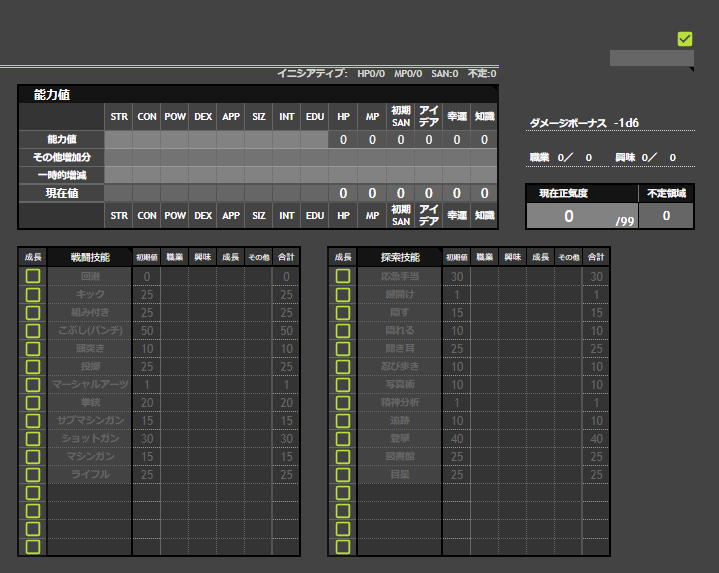Viewport: 719px width, 573px height.
Task: Click the CON field in the 能力値 row
Action: tap(147, 139)
